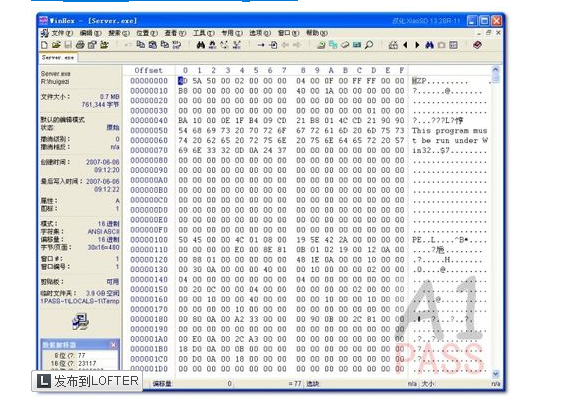Click the grayed Back navigation arrow
The height and width of the screenshot is (402, 572).
[x=285, y=45]
